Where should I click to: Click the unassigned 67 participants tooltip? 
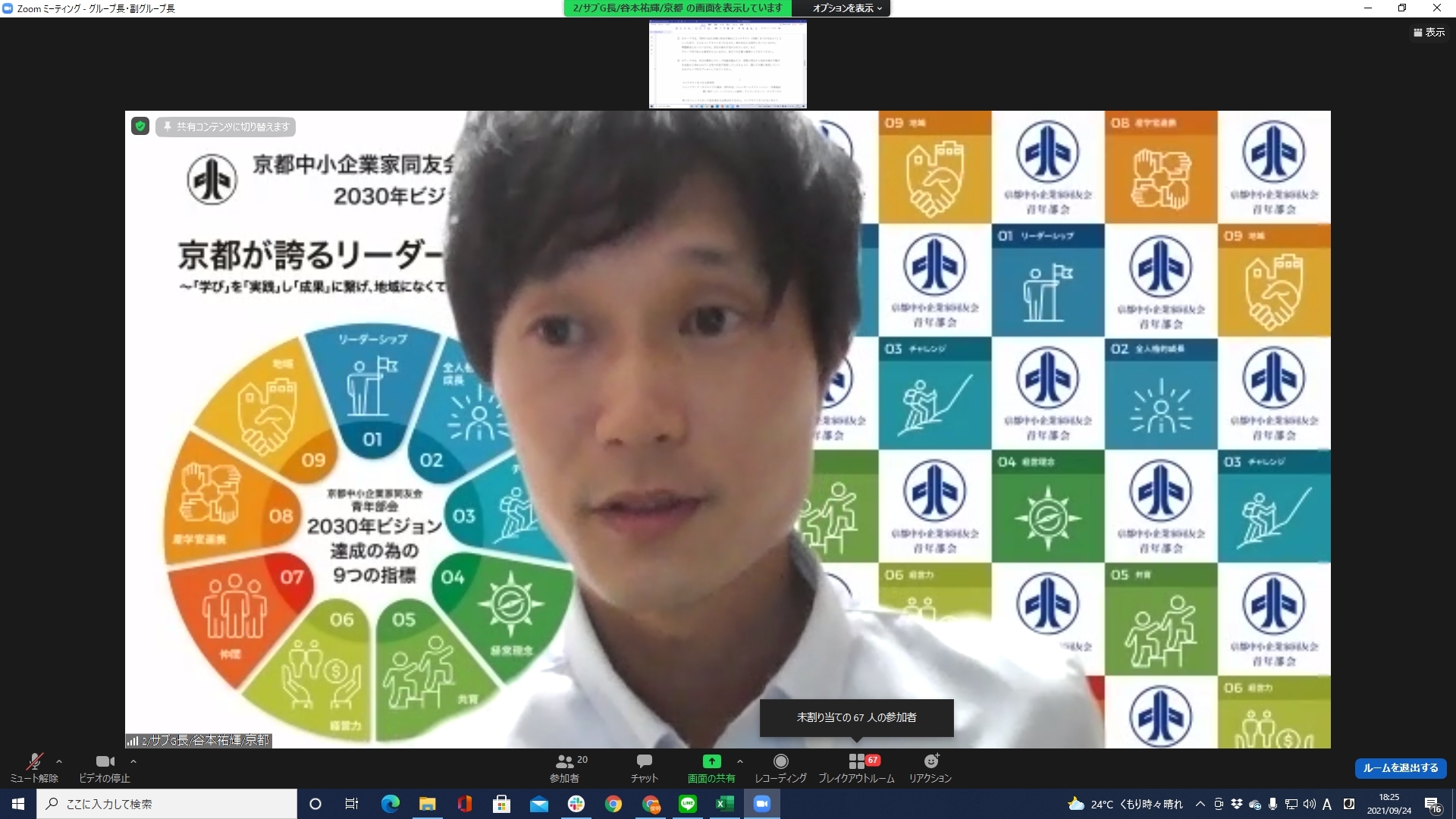click(x=856, y=717)
